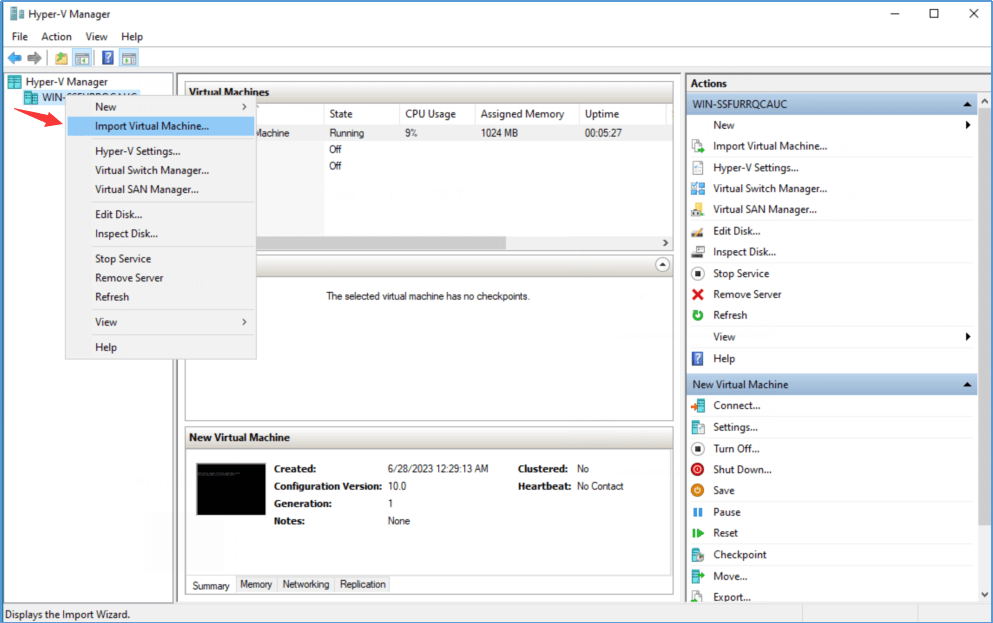Click the Virtual Switch Manager icon in Actions
Viewport: 993px width, 623px height.
698,189
